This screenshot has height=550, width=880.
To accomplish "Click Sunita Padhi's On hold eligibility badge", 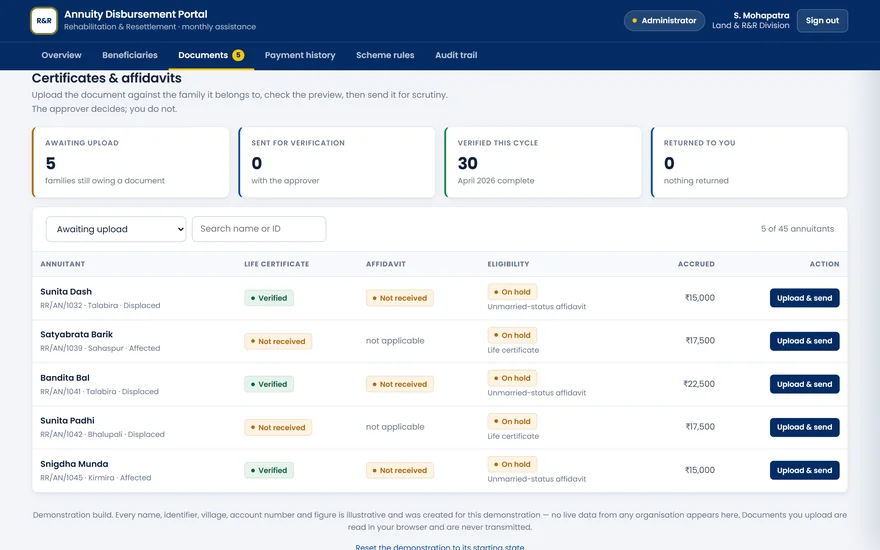I will 512,421.
